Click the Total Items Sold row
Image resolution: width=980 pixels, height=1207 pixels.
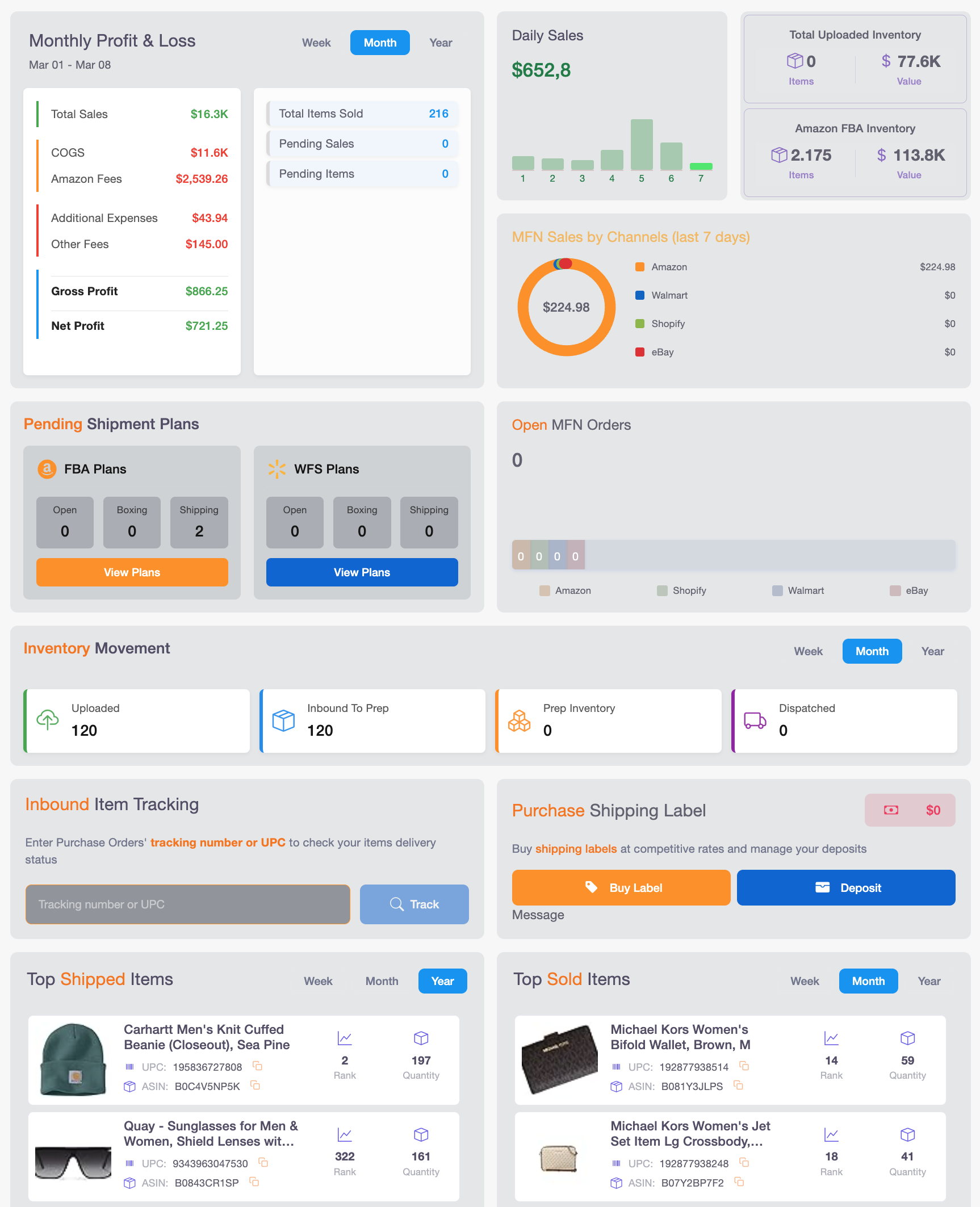click(362, 114)
